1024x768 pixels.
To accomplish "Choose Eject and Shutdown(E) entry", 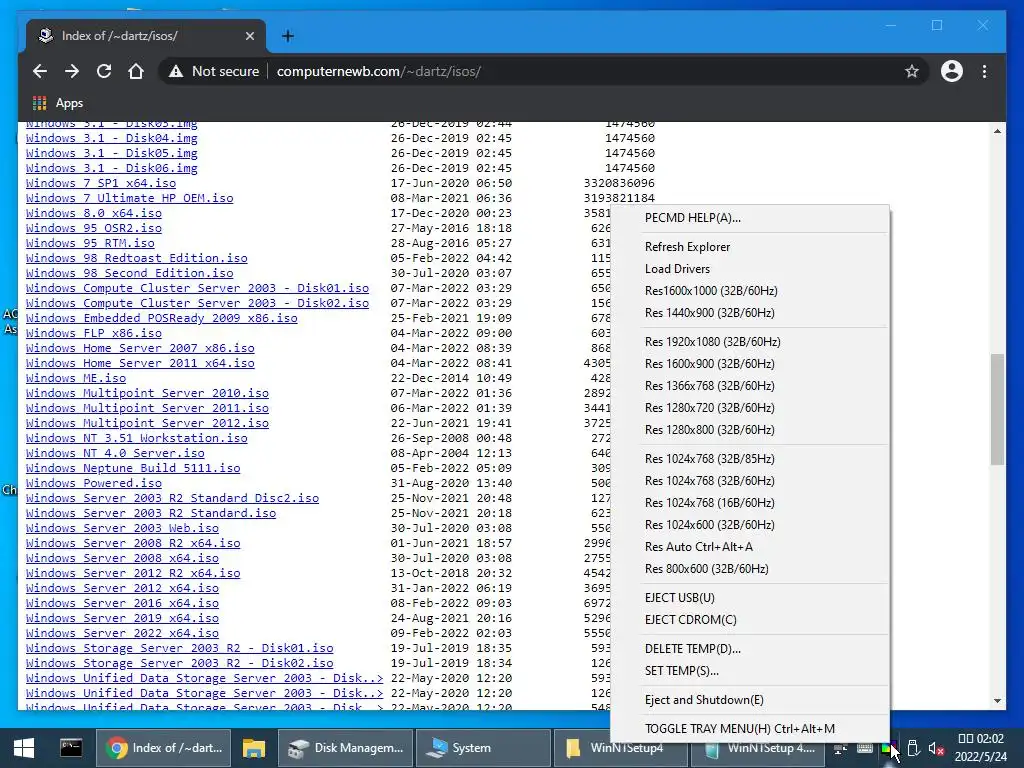I will coord(750,700).
